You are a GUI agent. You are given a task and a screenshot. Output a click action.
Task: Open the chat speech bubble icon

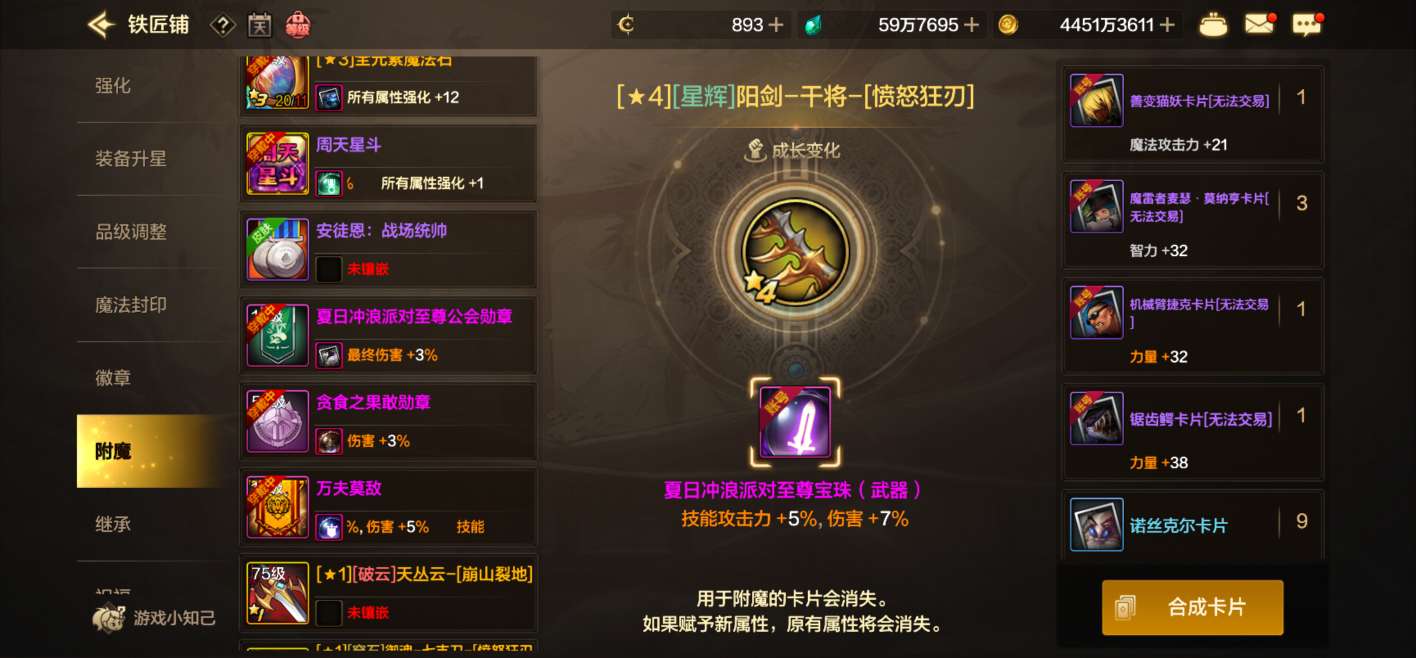[1307, 24]
